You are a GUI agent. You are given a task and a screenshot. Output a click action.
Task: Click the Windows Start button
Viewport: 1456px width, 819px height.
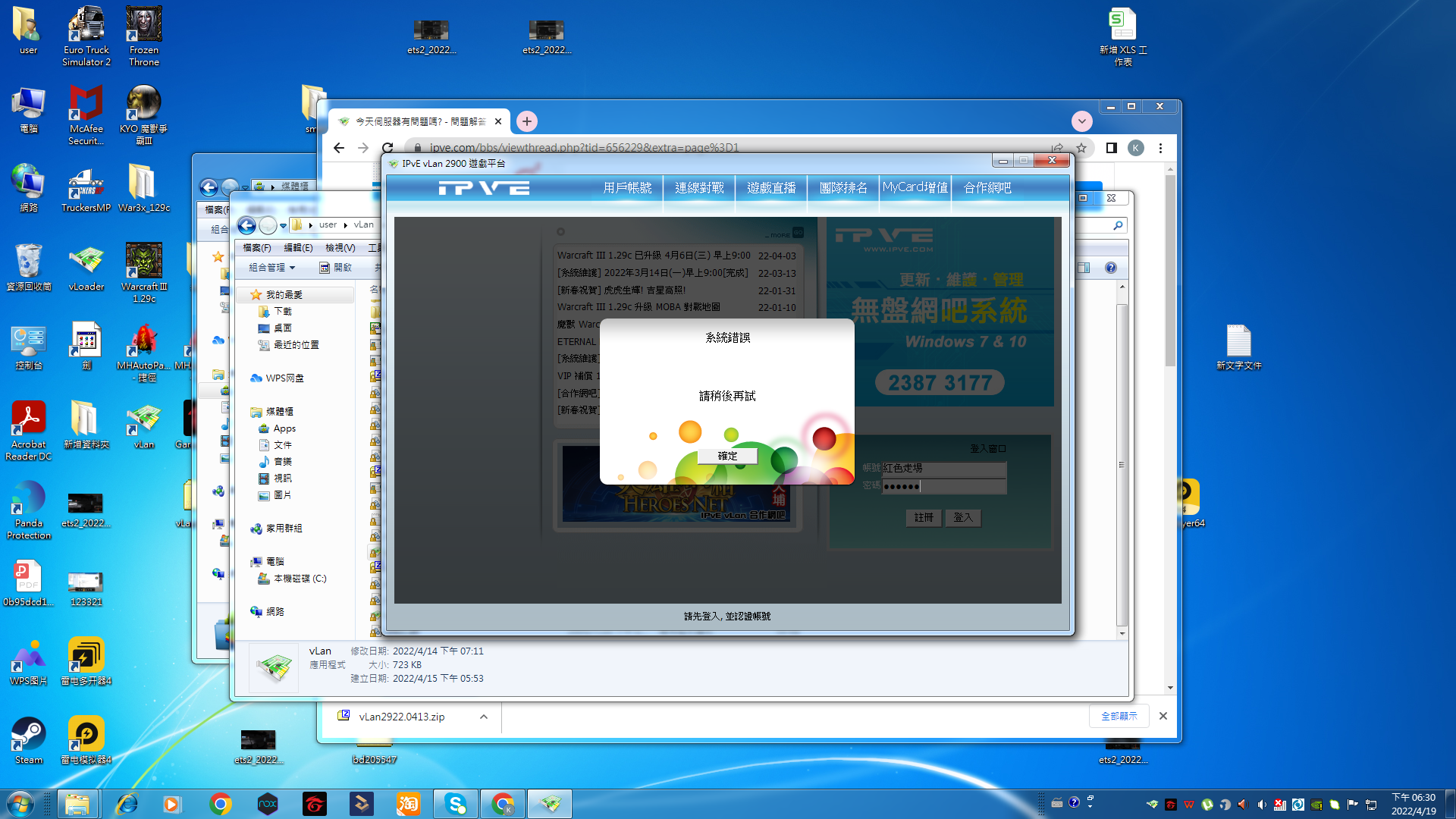click(x=20, y=804)
